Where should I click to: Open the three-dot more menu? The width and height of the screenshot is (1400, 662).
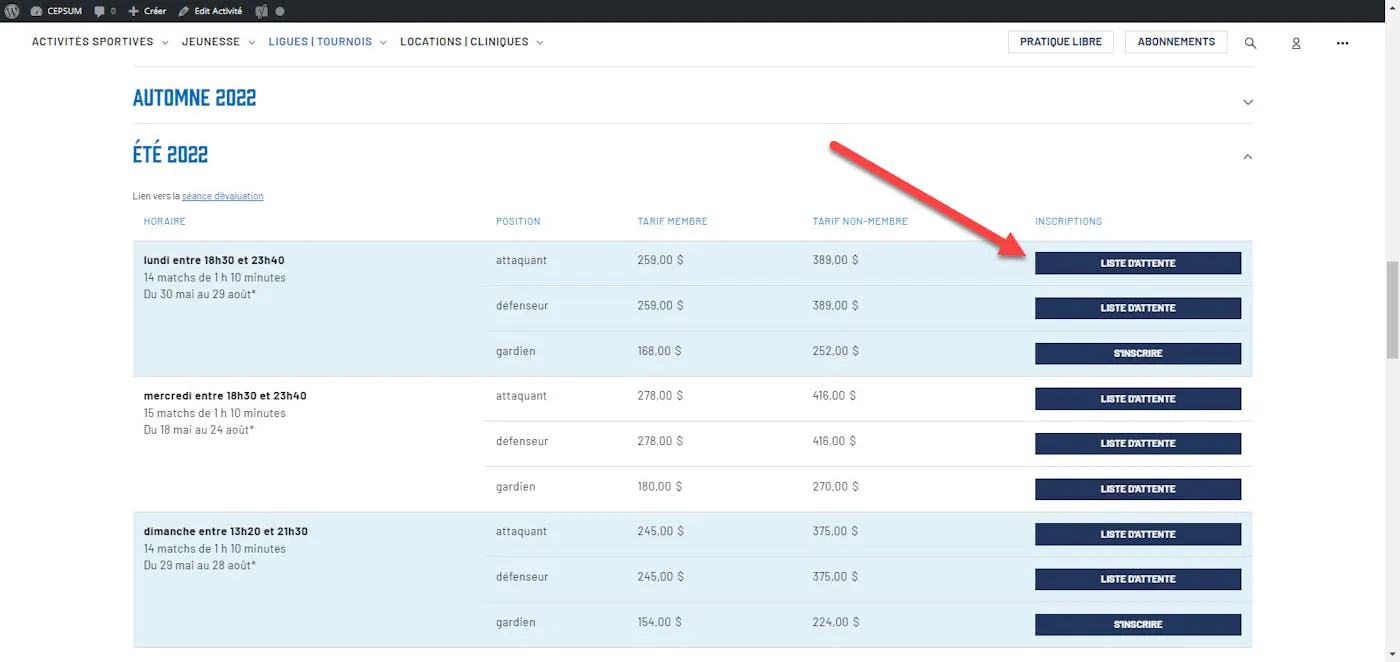1342,43
